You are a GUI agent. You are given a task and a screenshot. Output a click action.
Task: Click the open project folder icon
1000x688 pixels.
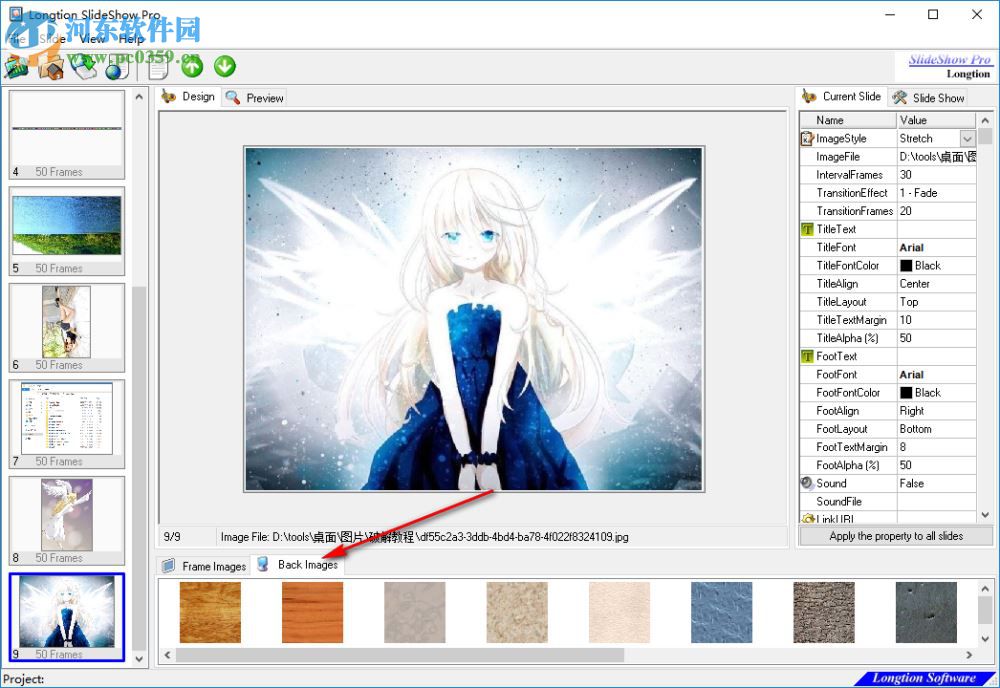(50, 67)
